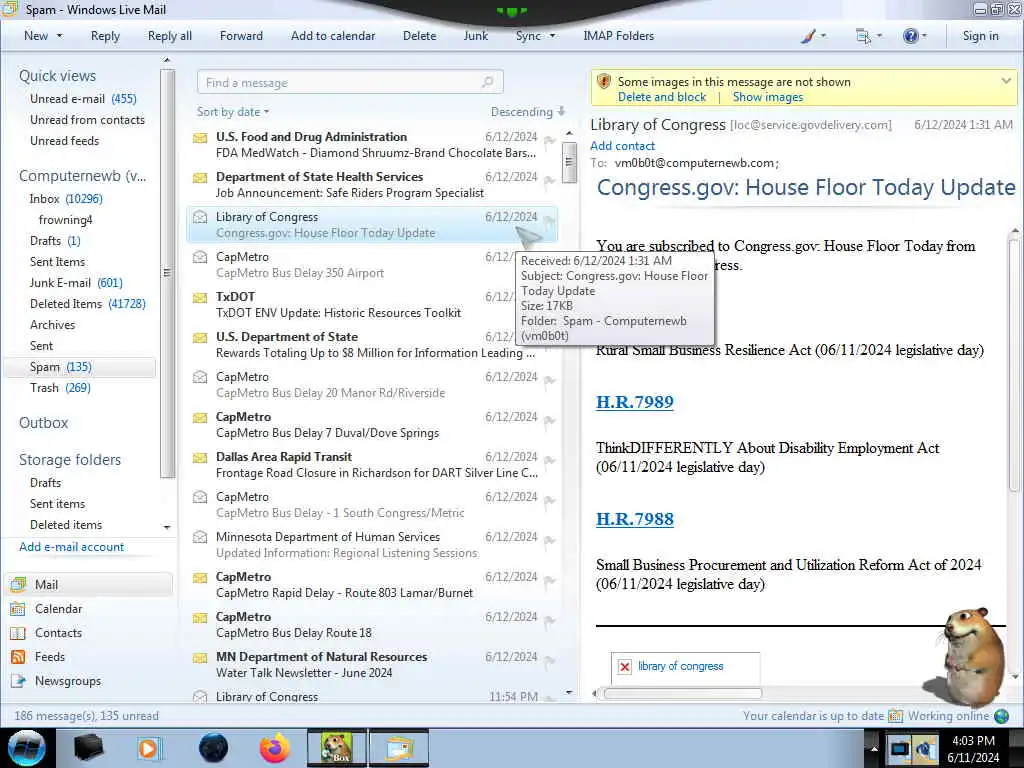Click envelope icon of Department of State Health Services
1024x768 pixels.
pyautogui.click(x=200, y=178)
